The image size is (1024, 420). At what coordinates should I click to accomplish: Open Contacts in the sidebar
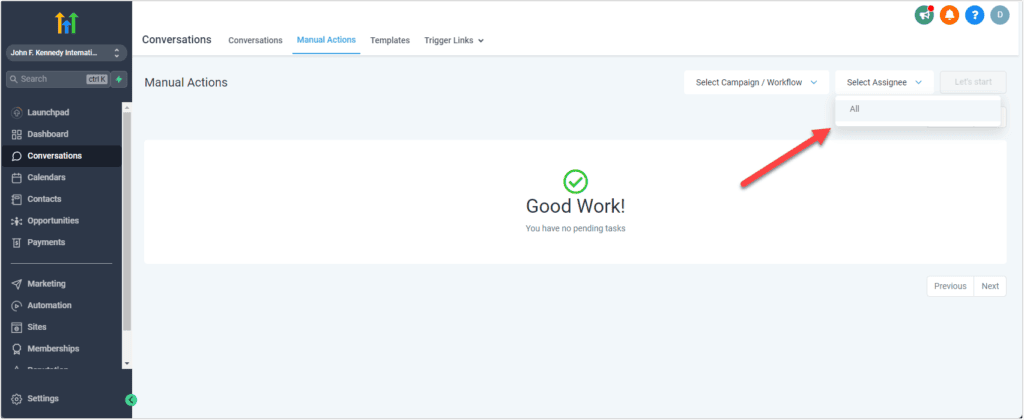44,199
